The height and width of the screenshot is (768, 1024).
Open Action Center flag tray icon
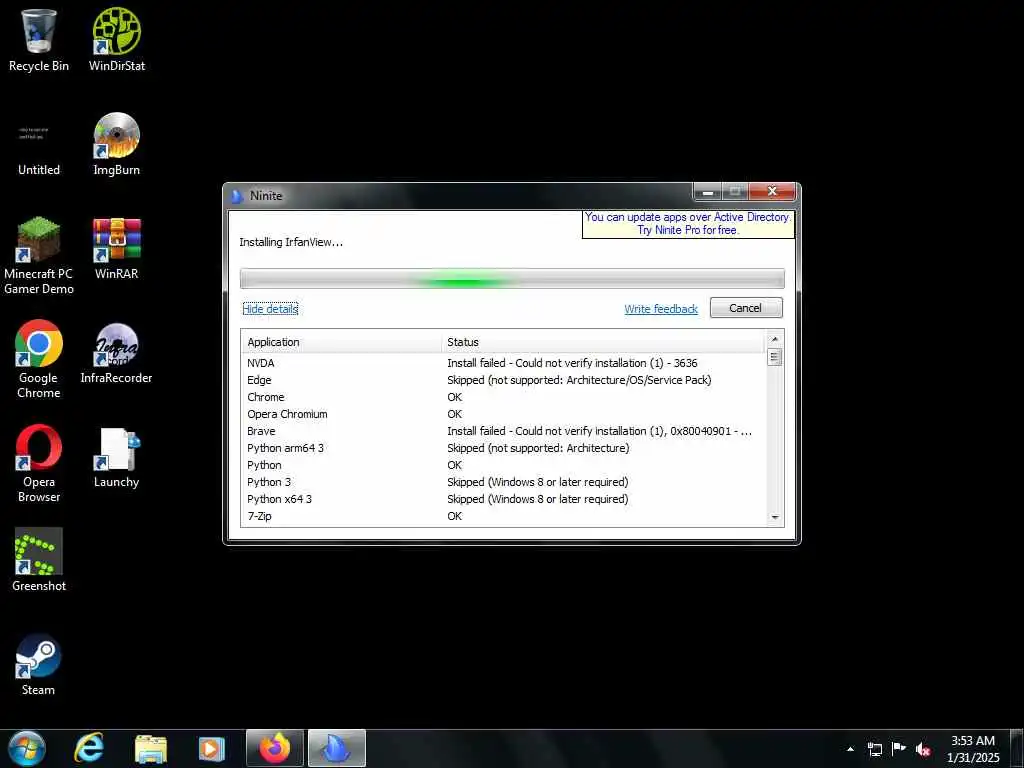point(899,748)
